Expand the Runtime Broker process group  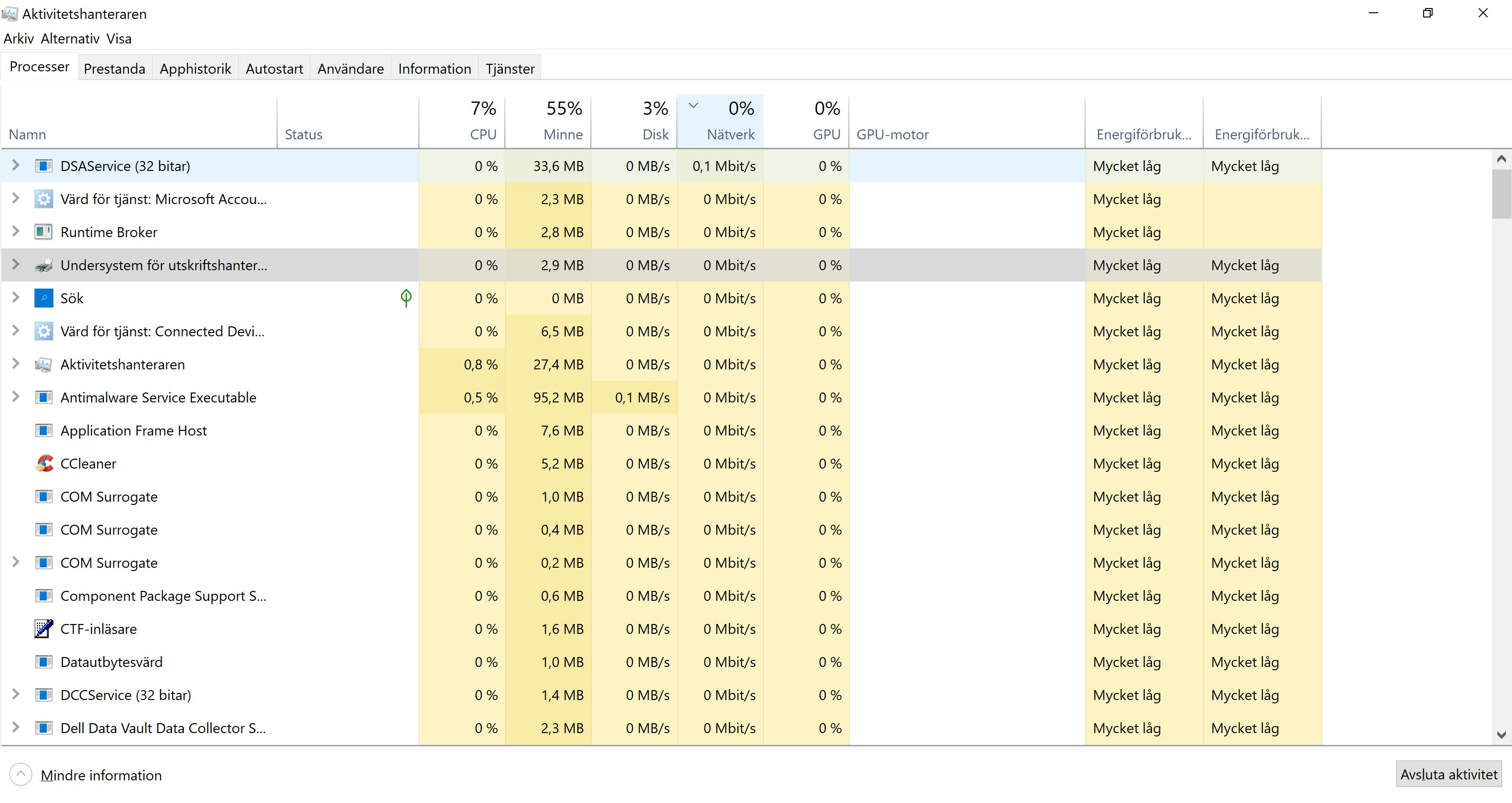(x=16, y=231)
